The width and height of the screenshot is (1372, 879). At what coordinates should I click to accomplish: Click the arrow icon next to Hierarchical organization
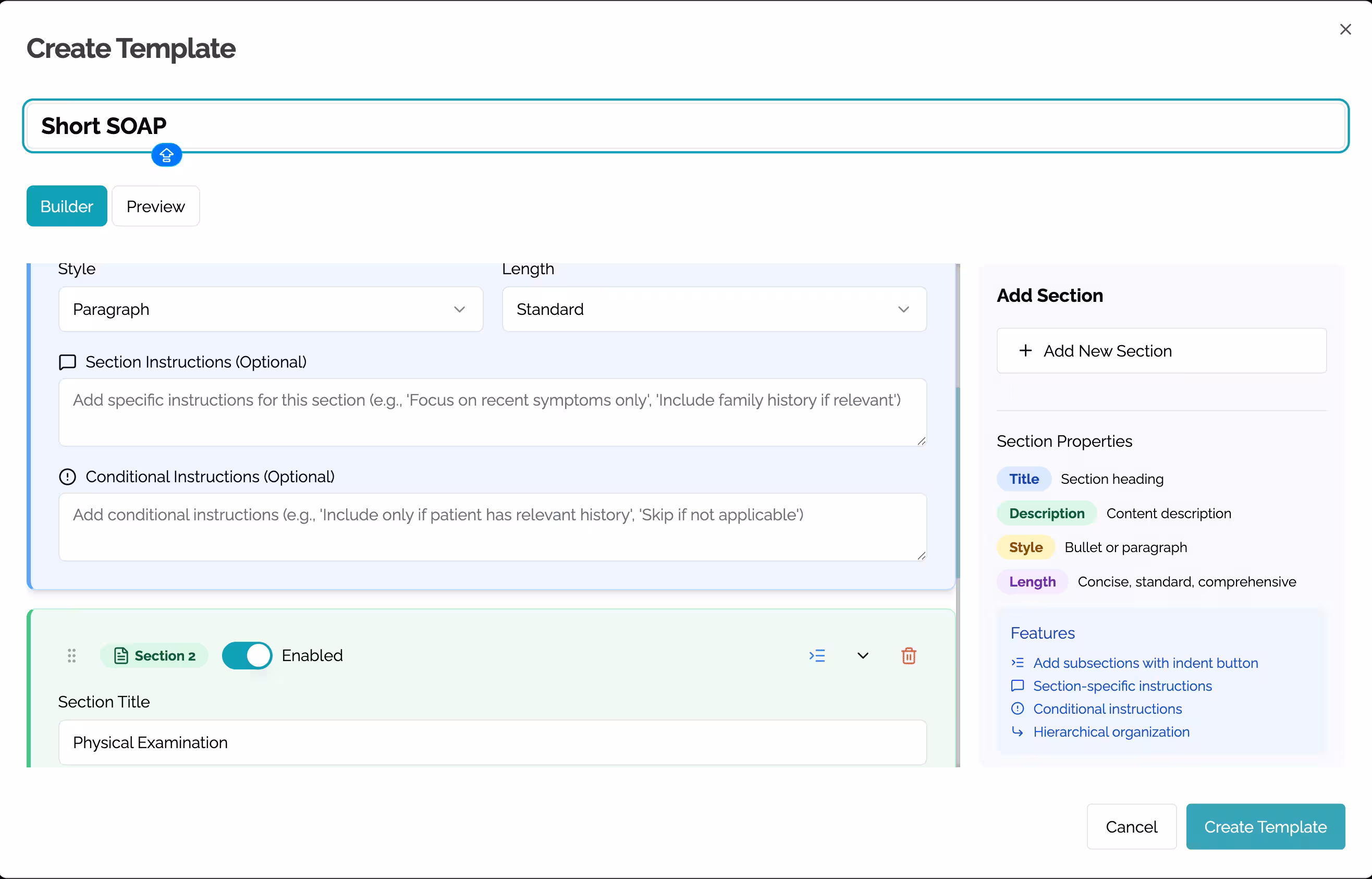(1018, 732)
